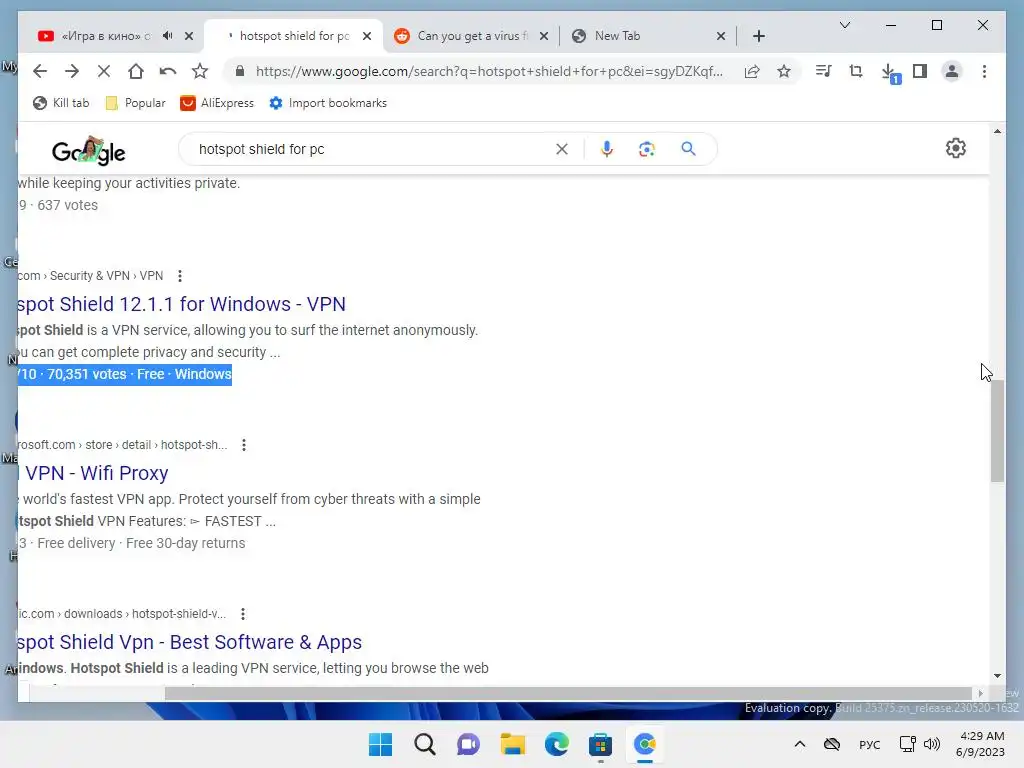Go back to the previous page
Screen dimensions: 1024x768
(40, 71)
